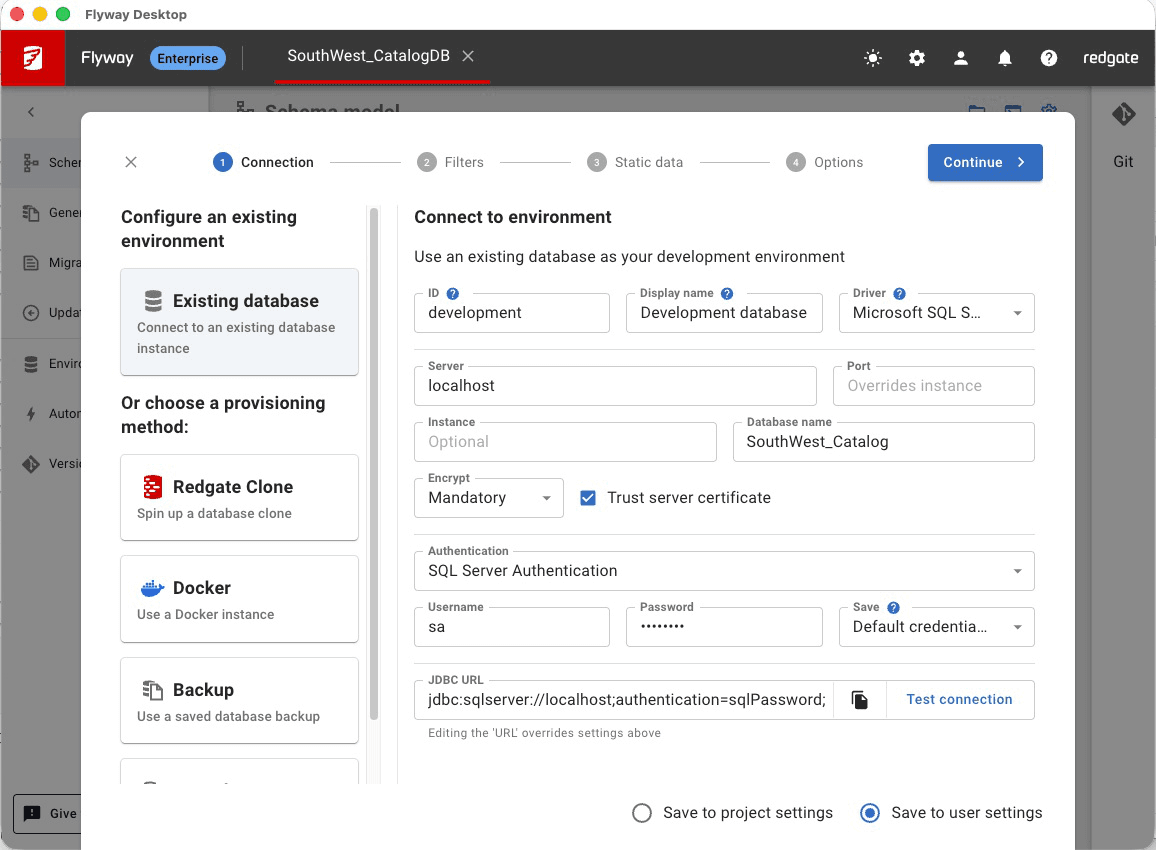Image resolution: width=1156 pixels, height=850 pixels.
Task: Go to the Connection step
Action: point(263,162)
